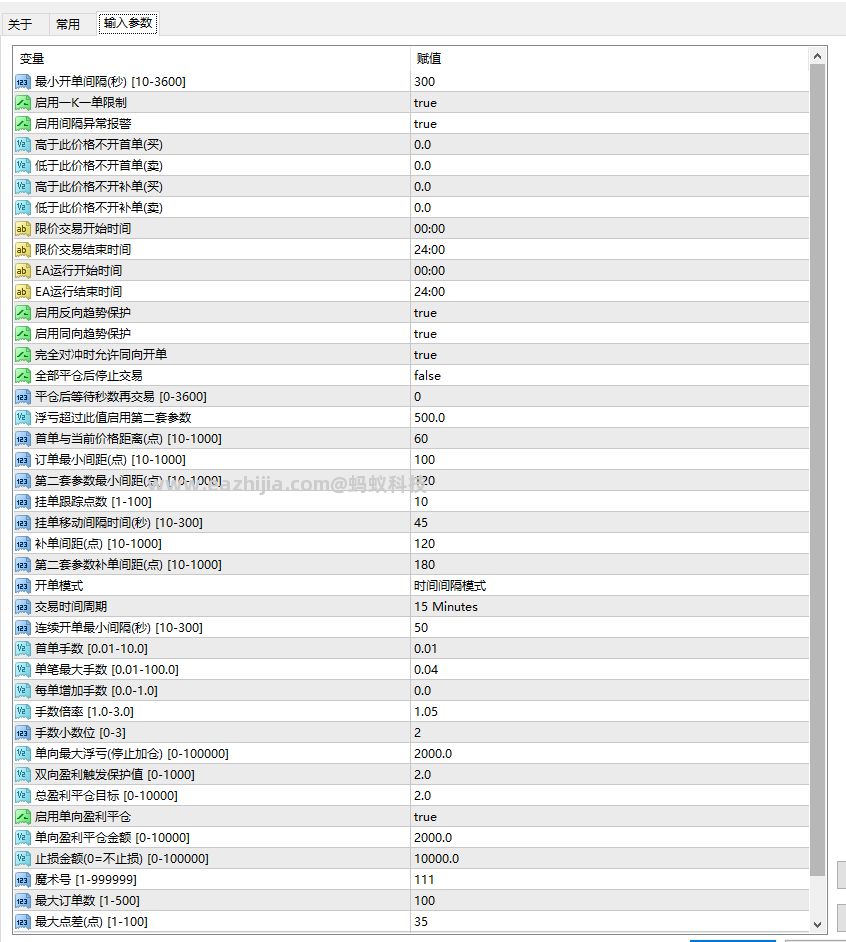Select the 连续开单最小间隔(秒) row label
The height and width of the screenshot is (942, 846).
point(118,628)
